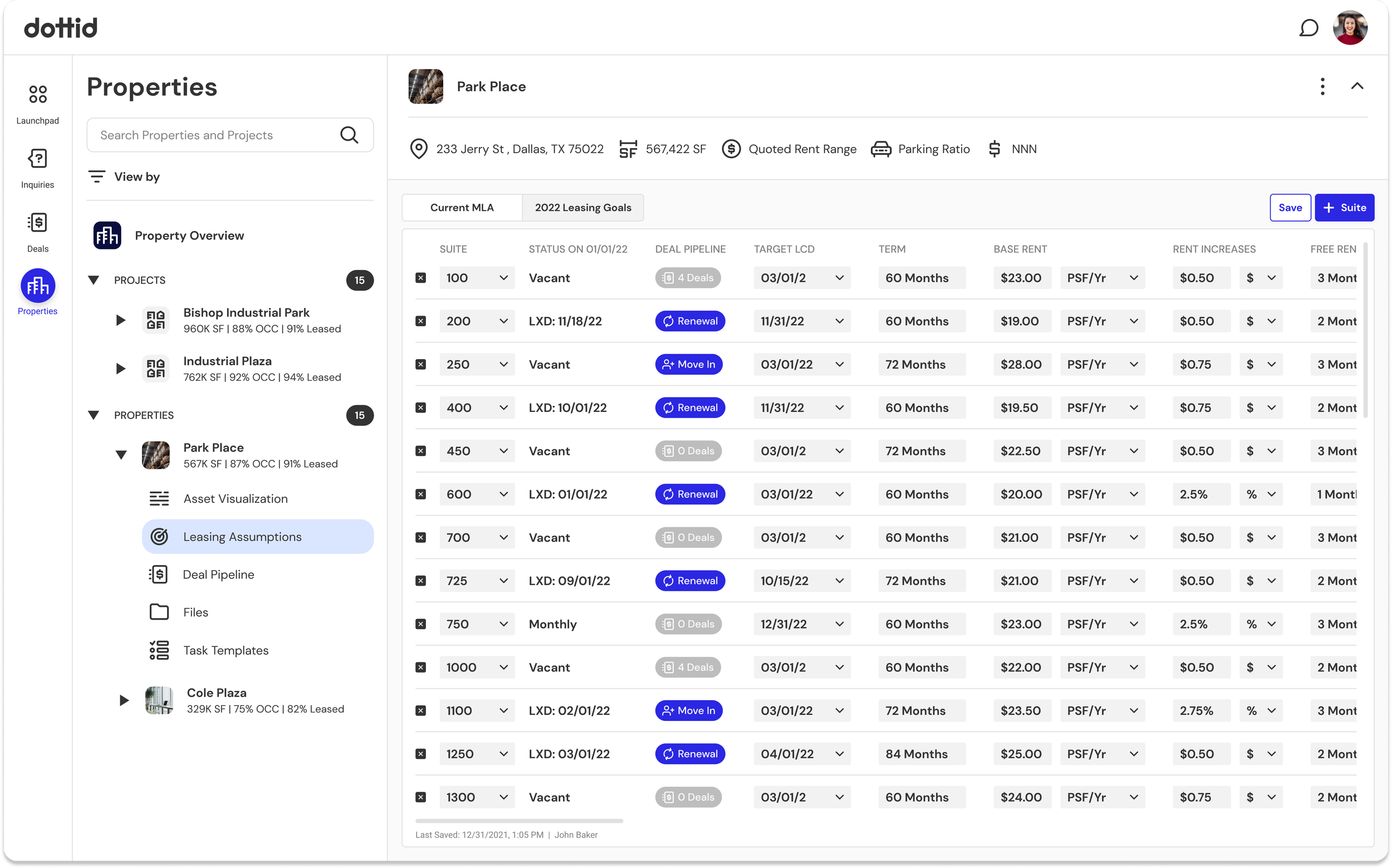Toggle the checkbox for suite 1250
This screenshot has width=1392, height=868.
pyautogui.click(x=421, y=754)
